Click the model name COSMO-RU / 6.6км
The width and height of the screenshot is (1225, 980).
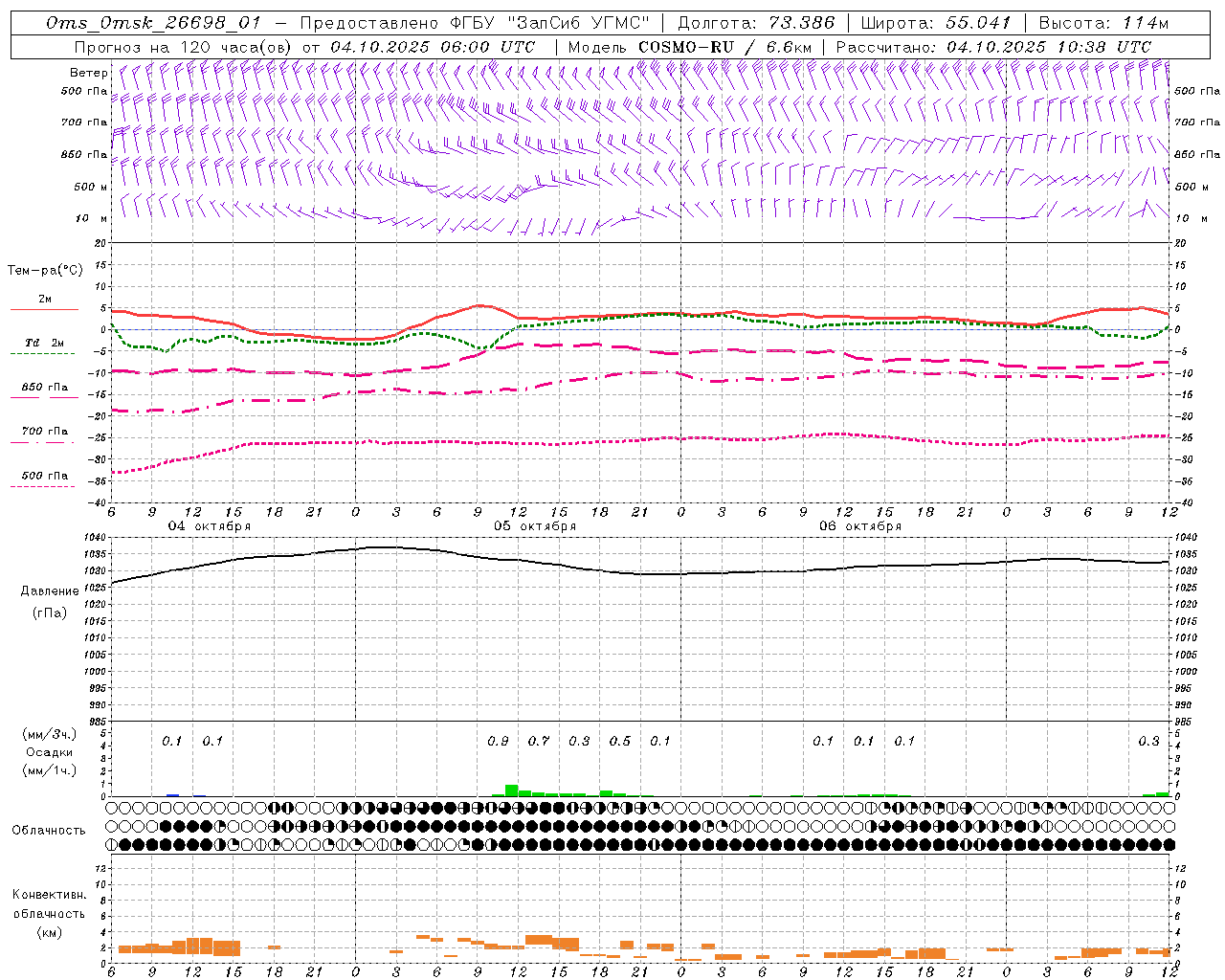[725, 46]
